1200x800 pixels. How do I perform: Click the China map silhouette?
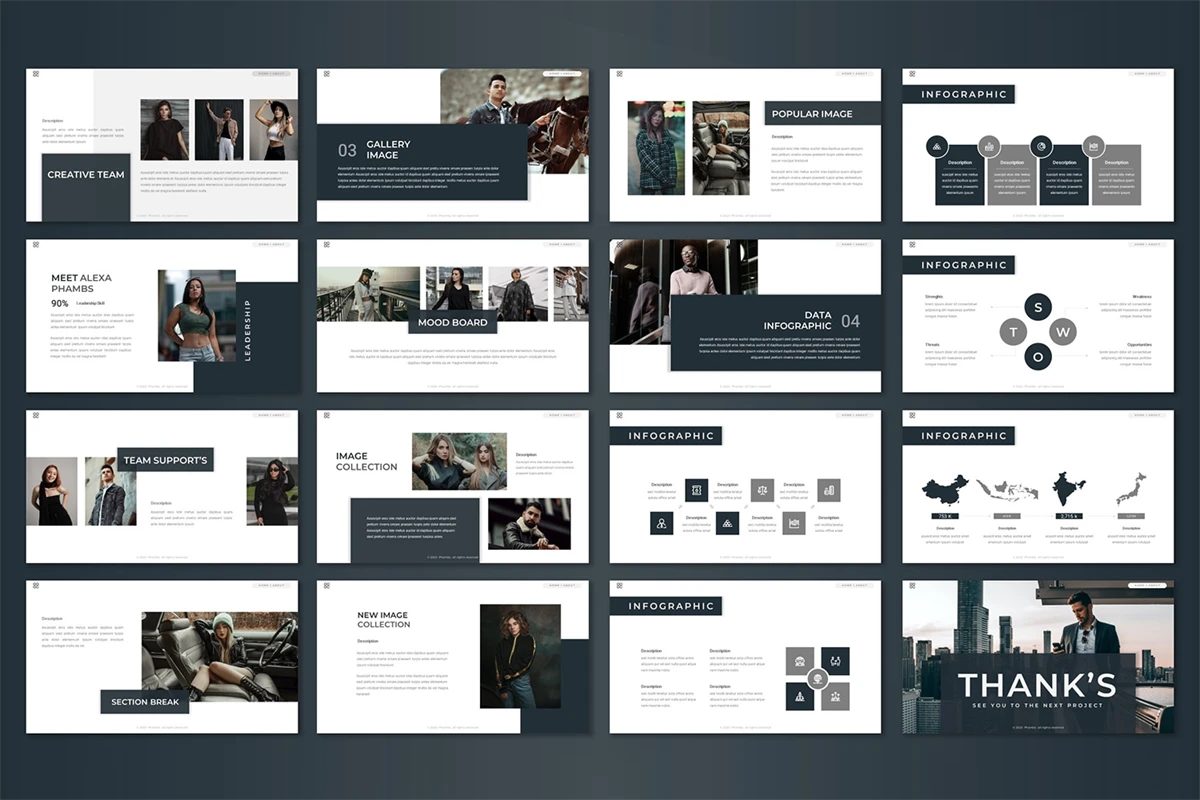coord(945,491)
